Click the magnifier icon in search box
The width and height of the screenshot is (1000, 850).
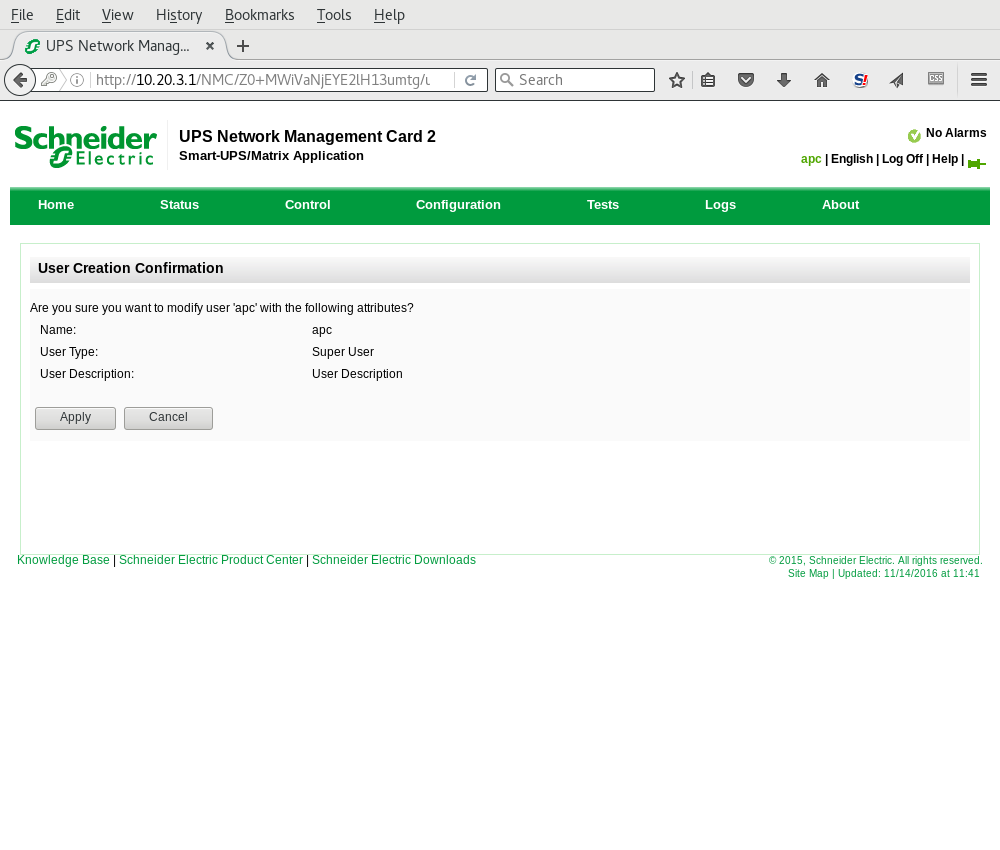click(506, 80)
